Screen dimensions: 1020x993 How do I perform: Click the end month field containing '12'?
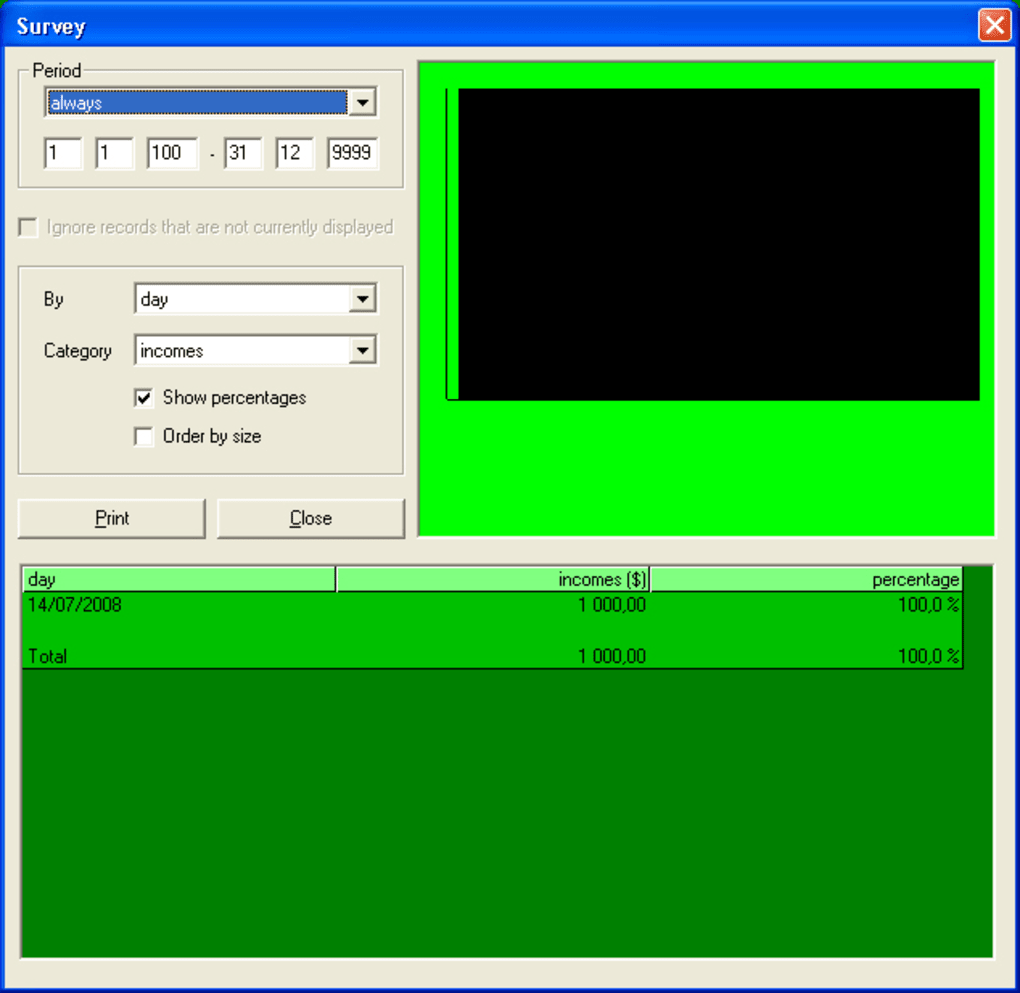pyautogui.click(x=294, y=153)
